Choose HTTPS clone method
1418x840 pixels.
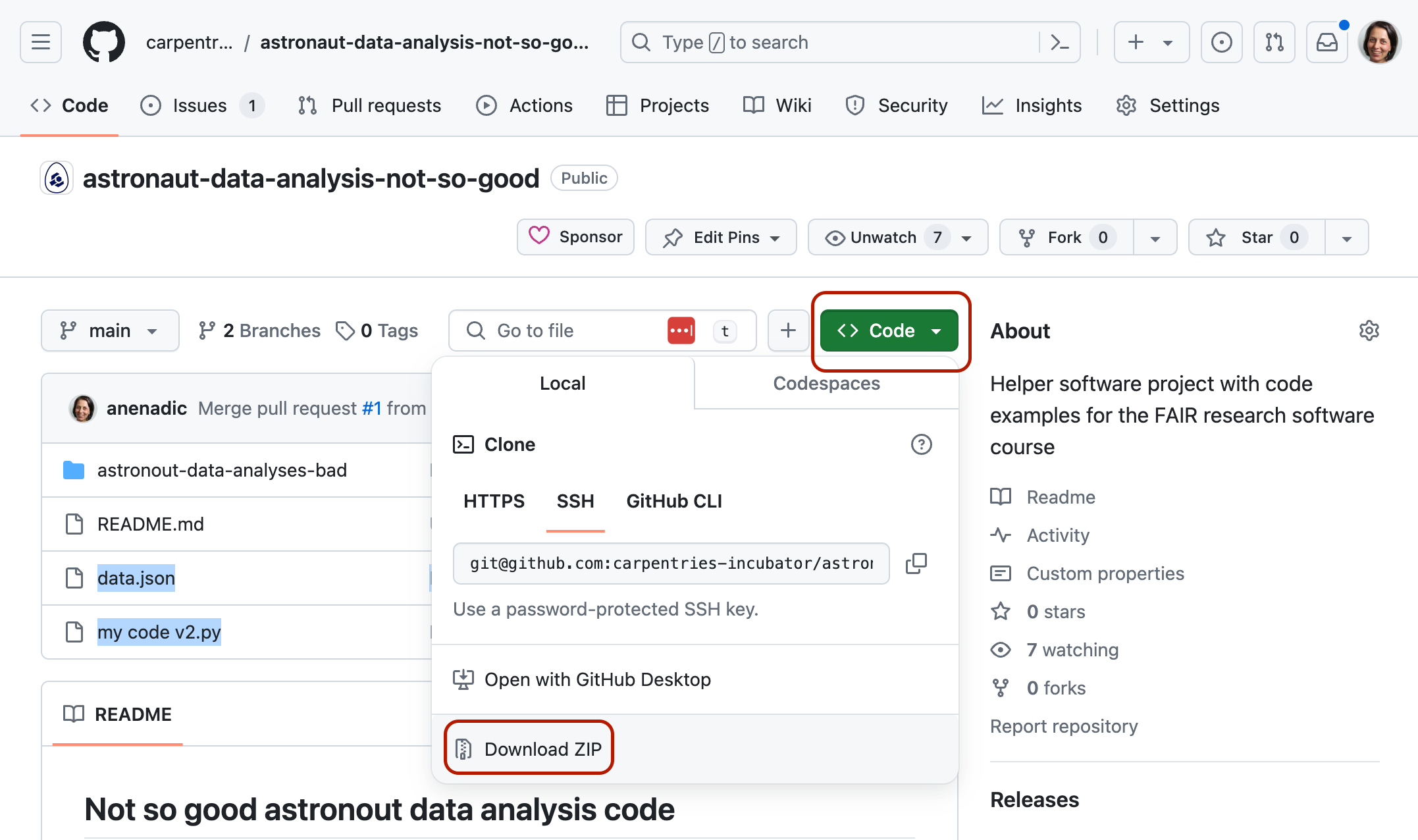[x=494, y=501]
